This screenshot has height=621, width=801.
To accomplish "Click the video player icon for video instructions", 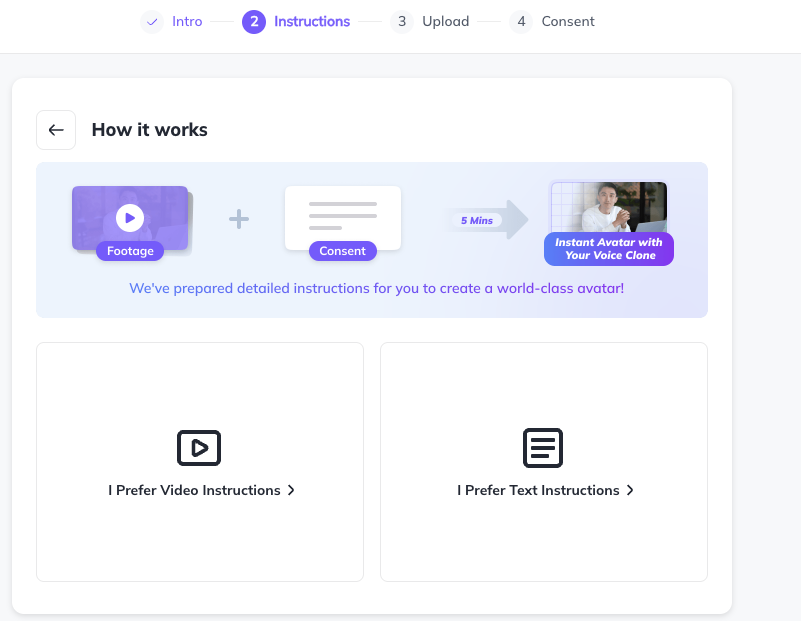I will point(199,448).
